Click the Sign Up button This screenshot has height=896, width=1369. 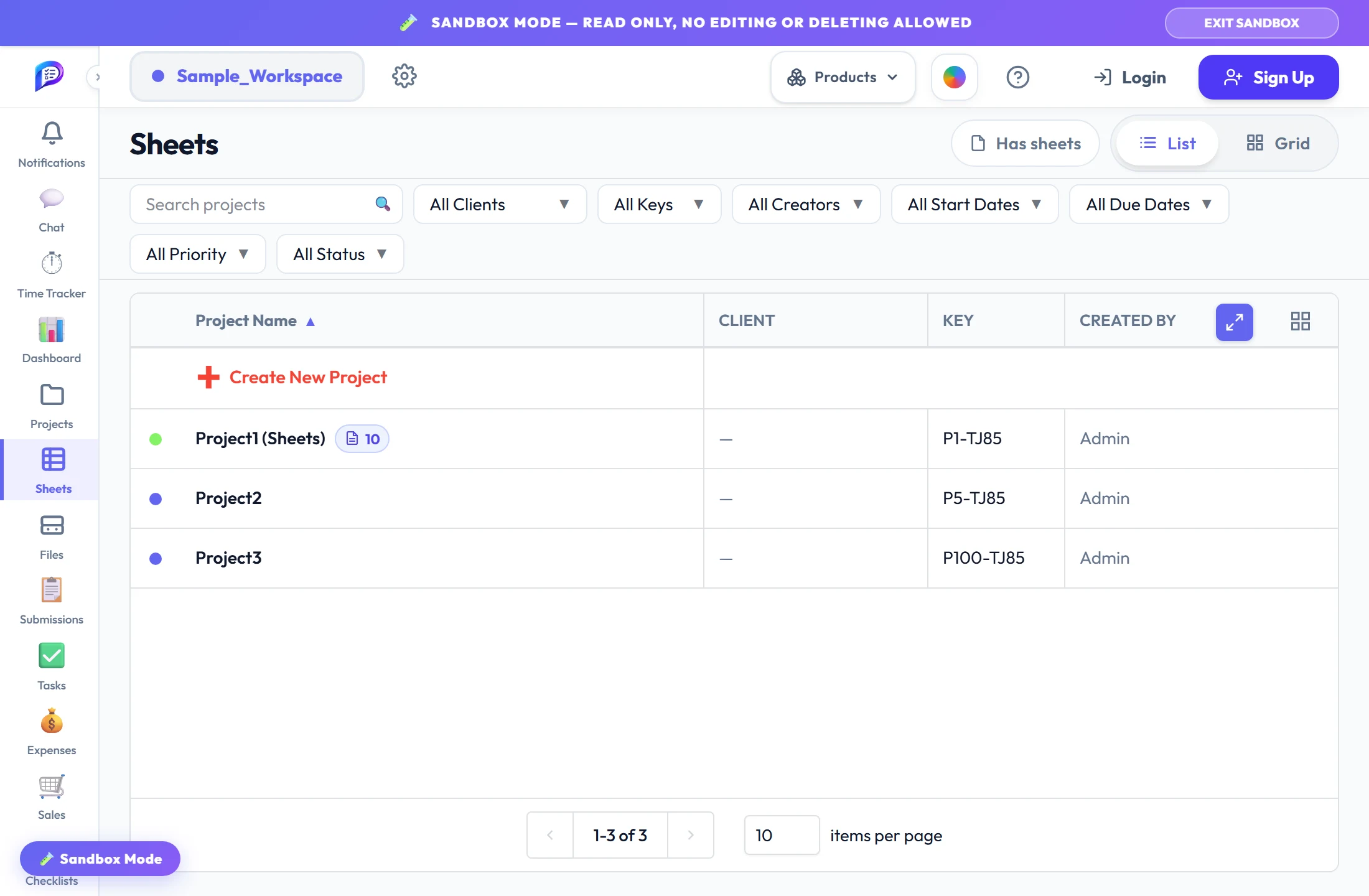[1268, 77]
